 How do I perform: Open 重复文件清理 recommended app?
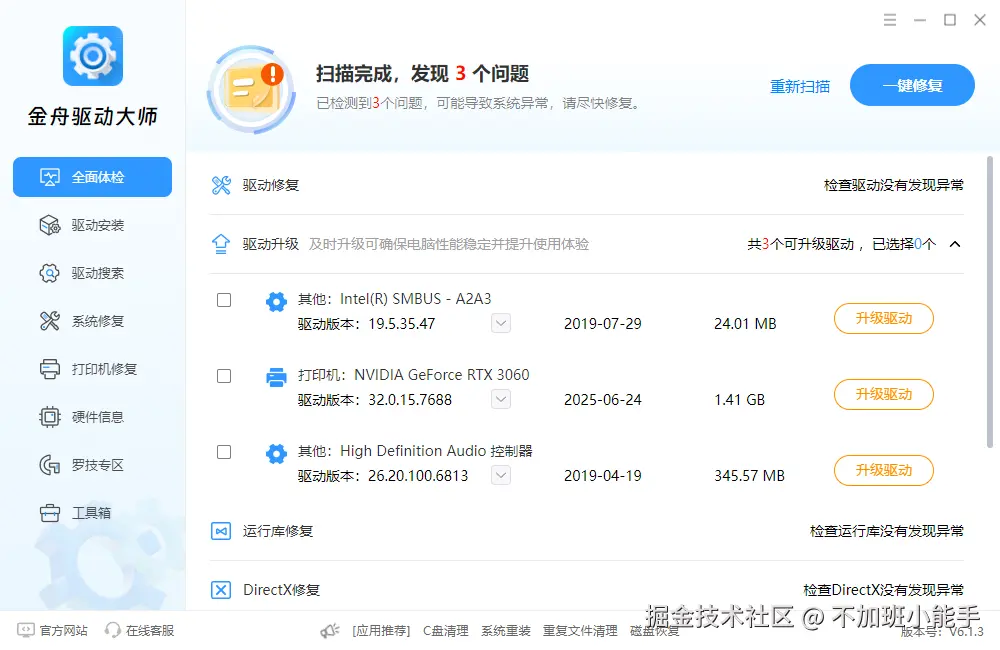point(580,631)
